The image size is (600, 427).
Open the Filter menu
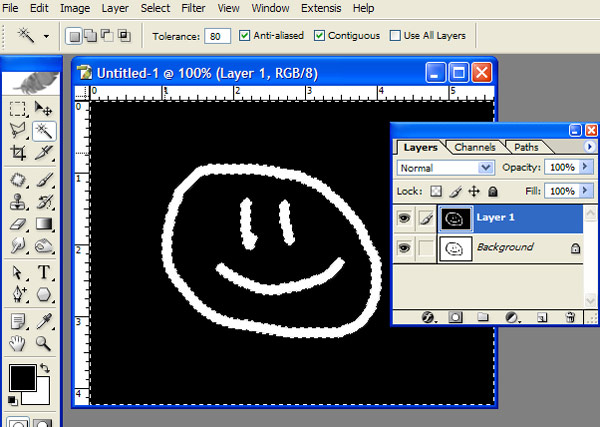click(193, 8)
